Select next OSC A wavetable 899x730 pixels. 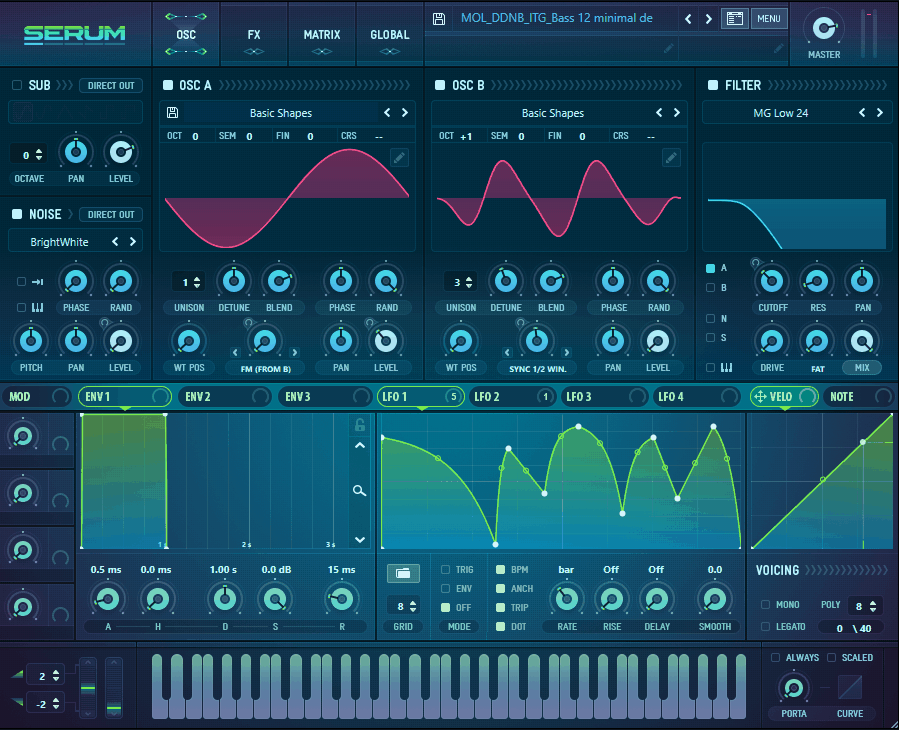405,112
